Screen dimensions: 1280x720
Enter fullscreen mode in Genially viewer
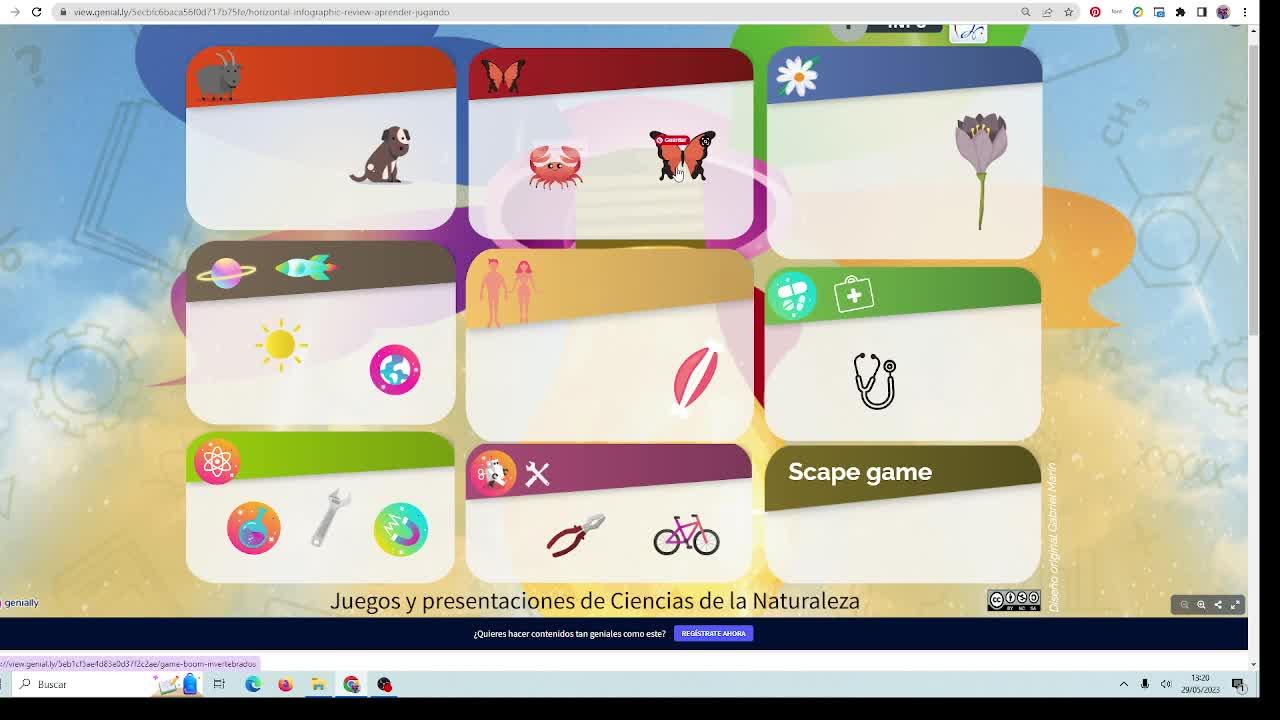1235,605
